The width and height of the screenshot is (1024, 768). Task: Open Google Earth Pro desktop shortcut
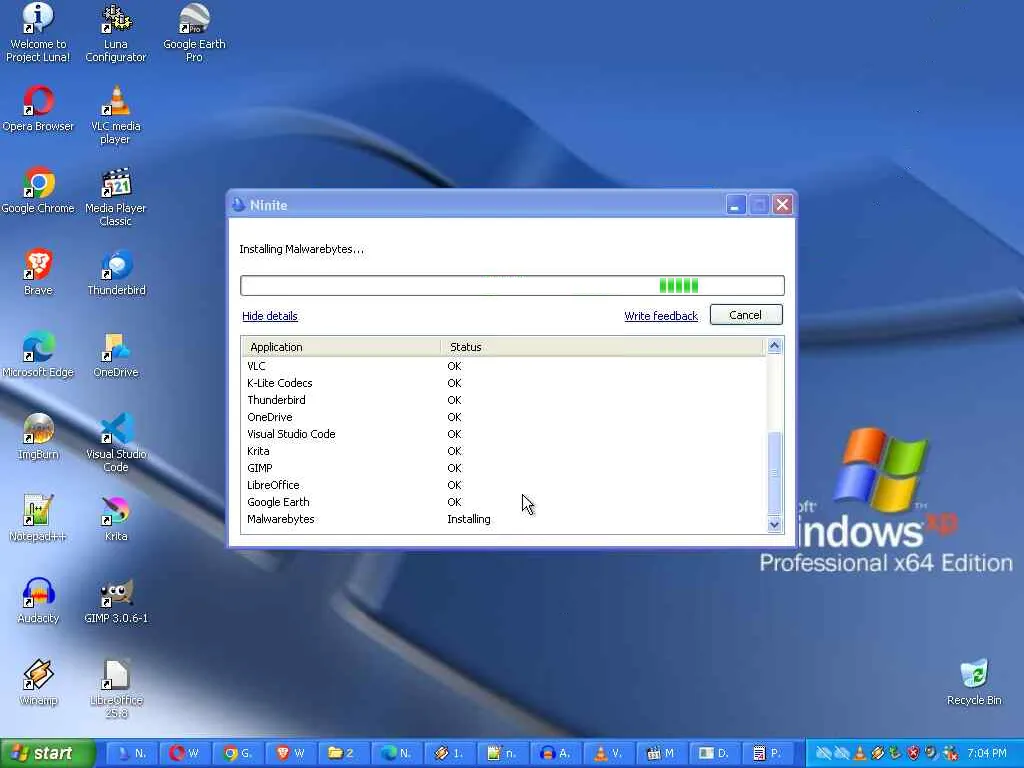click(194, 33)
